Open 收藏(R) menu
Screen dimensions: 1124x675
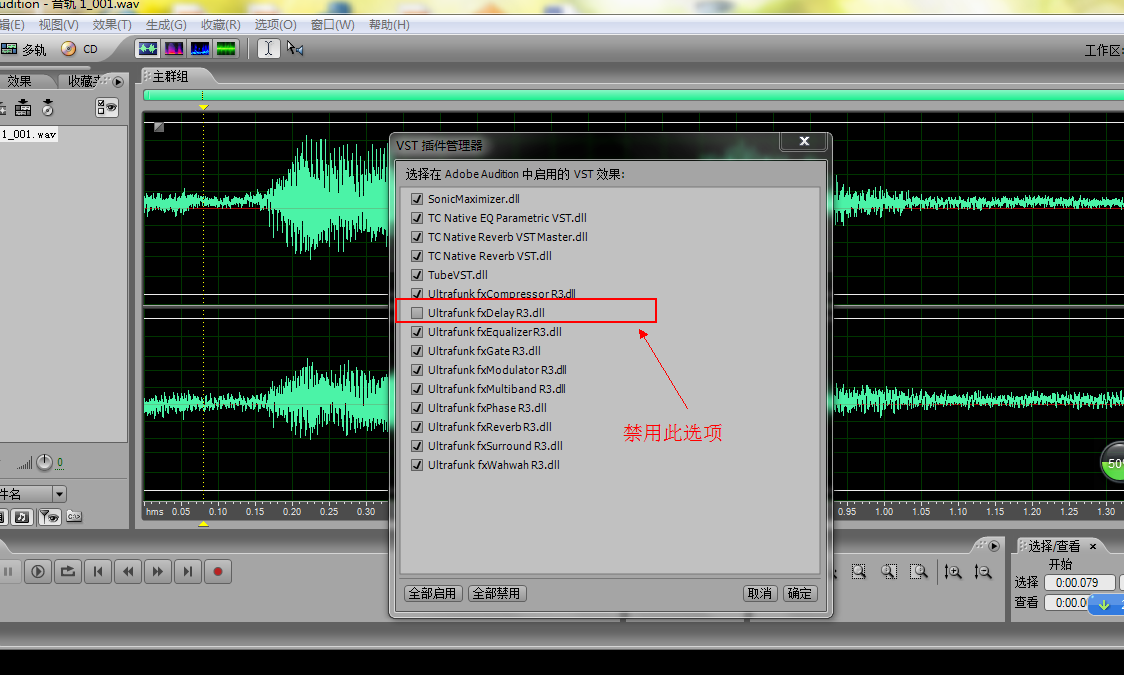pos(221,24)
